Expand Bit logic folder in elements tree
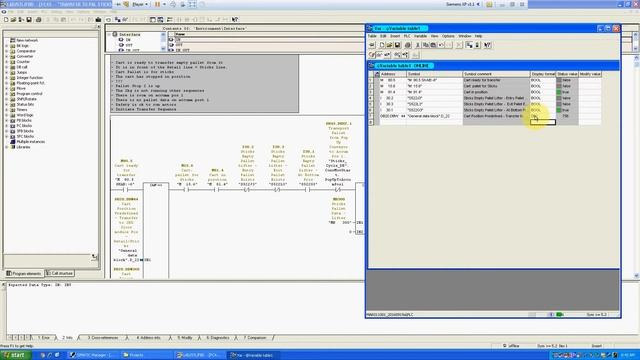The image size is (640, 360). click(x=7, y=46)
